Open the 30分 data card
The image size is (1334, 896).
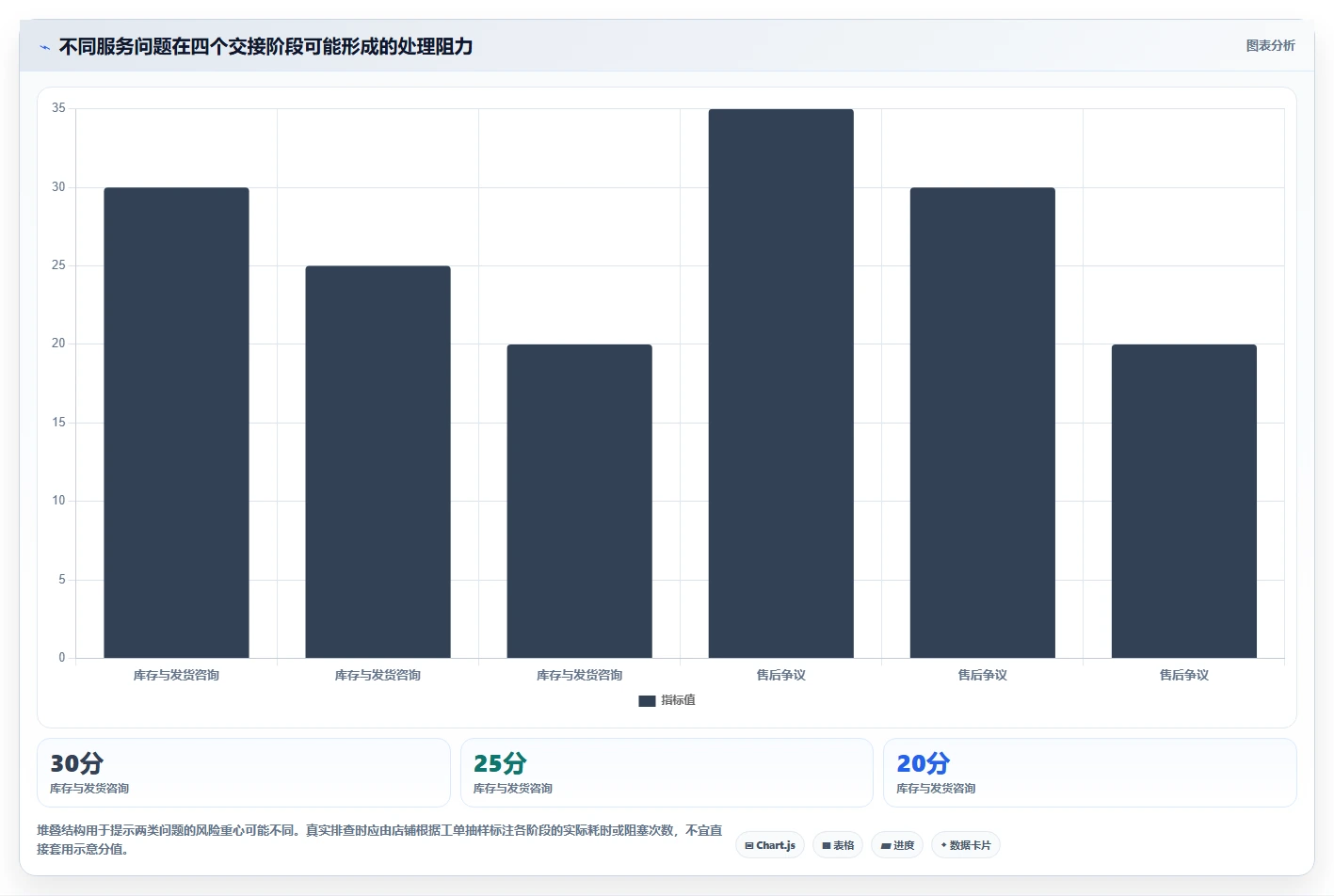click(244, 773)
